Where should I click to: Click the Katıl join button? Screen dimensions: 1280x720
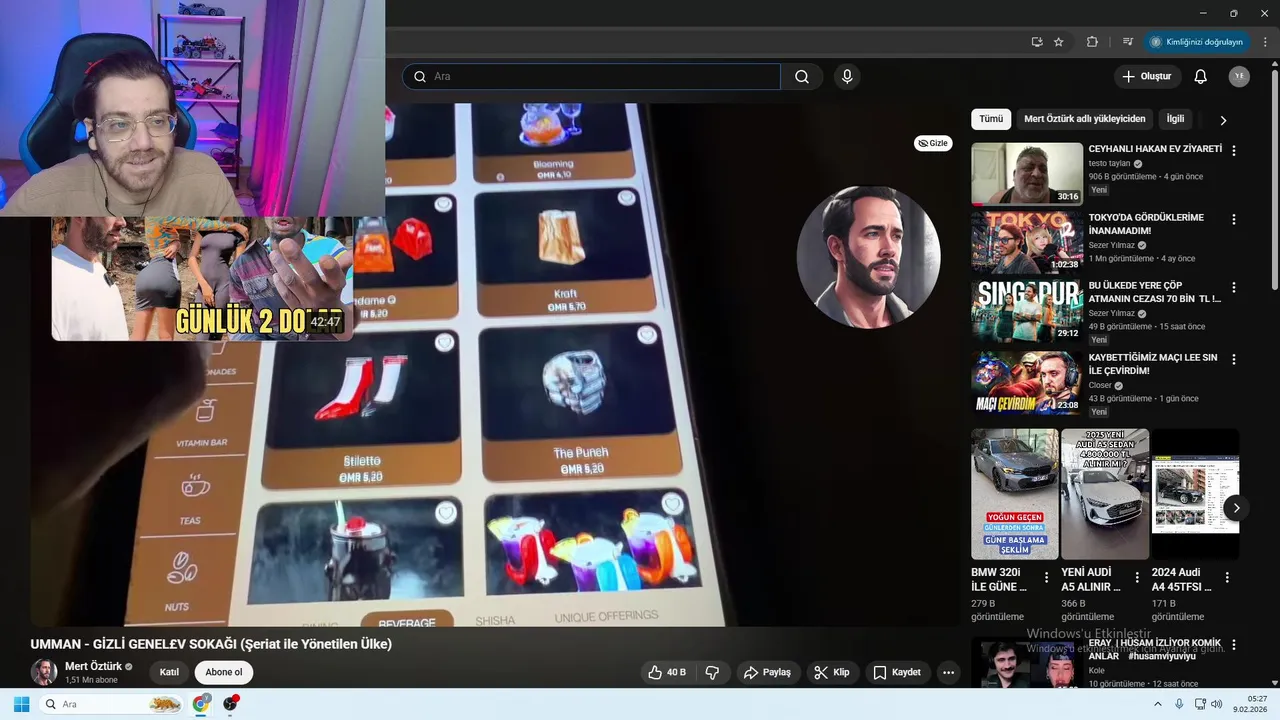tap(169, 672)
